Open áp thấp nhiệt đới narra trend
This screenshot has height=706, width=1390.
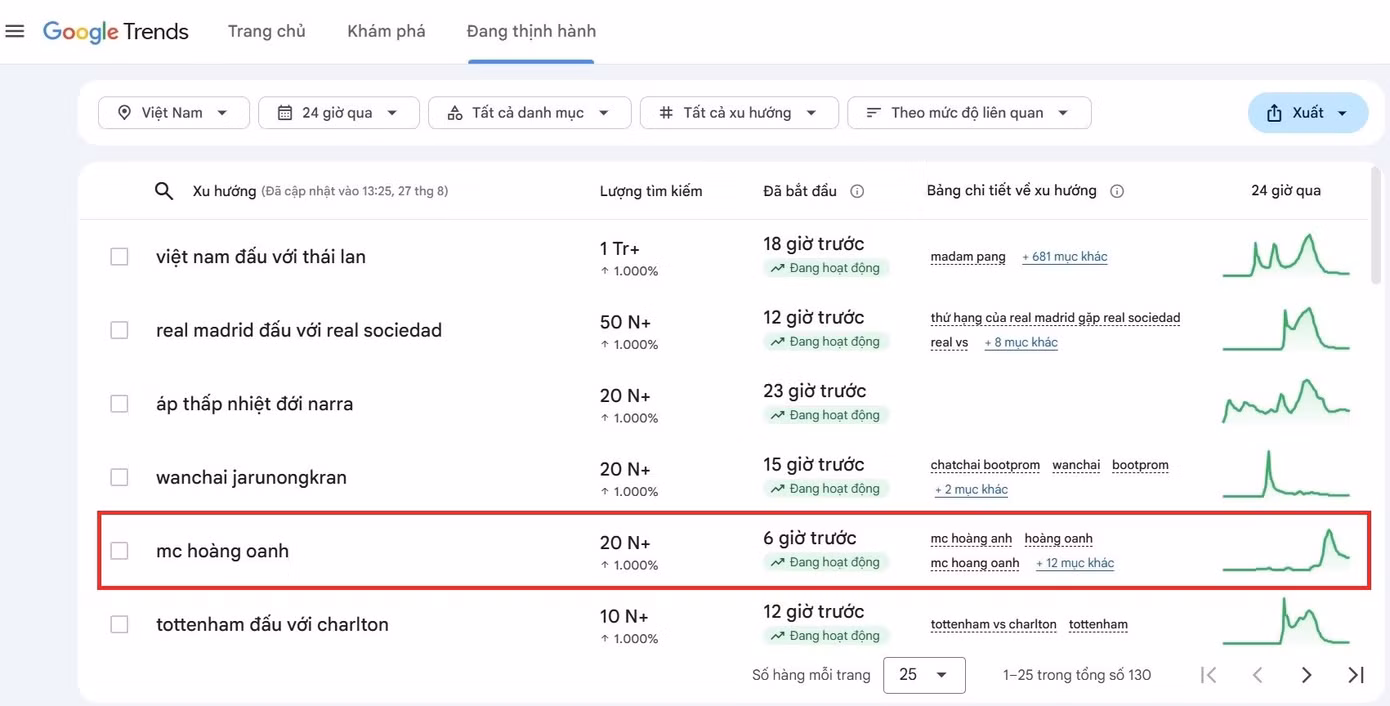click(255, 404)
